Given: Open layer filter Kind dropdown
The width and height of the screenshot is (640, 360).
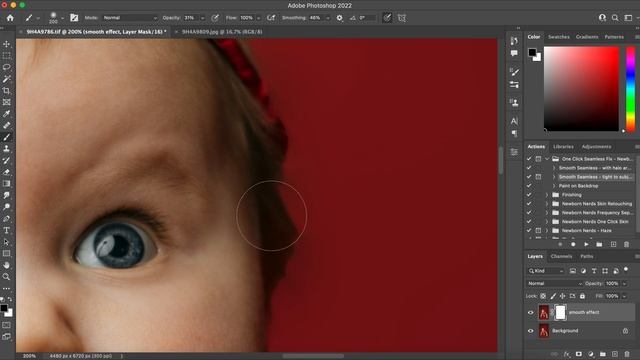Looking at the screenshot, I should point(546,271).
